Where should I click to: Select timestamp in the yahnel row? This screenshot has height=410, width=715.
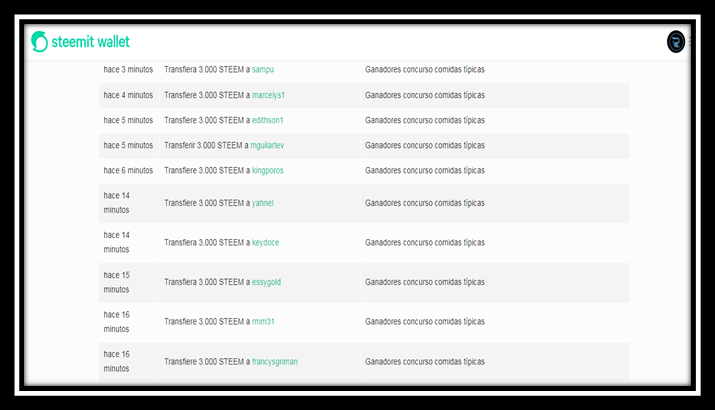click(116, 202)
